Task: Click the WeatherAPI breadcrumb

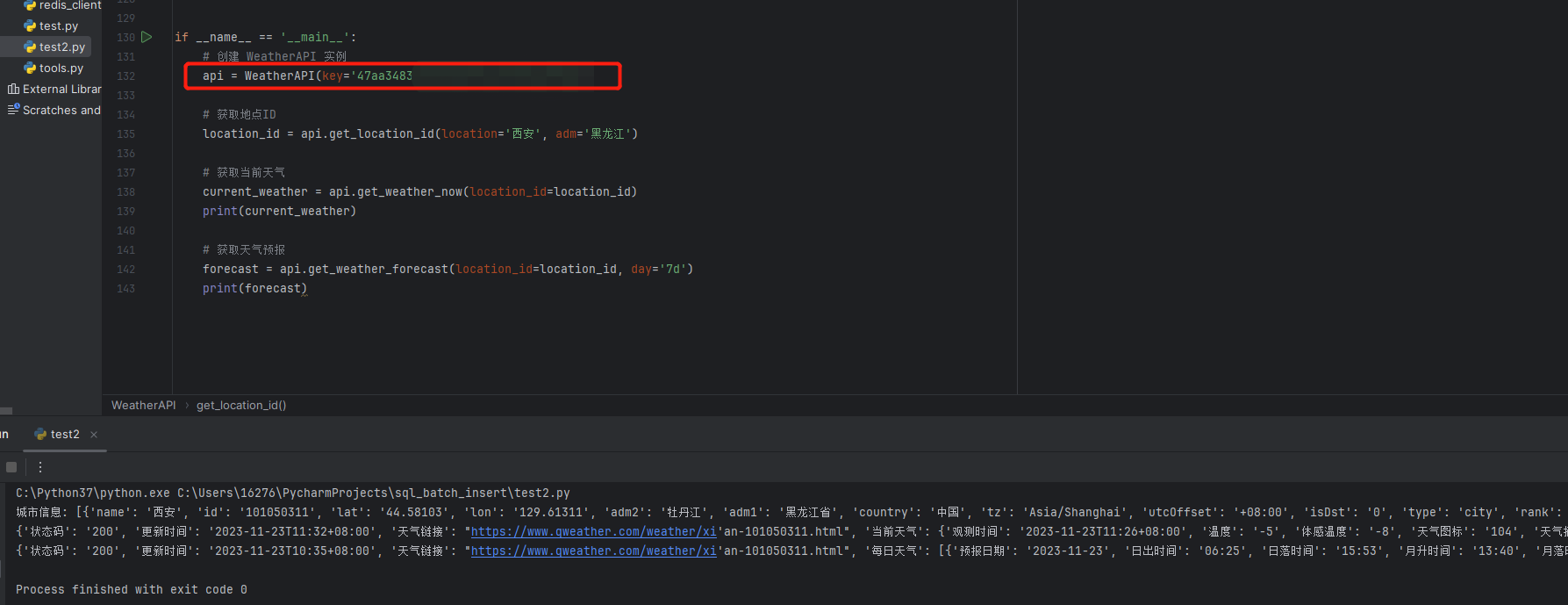Action: (x=143, y=405)
